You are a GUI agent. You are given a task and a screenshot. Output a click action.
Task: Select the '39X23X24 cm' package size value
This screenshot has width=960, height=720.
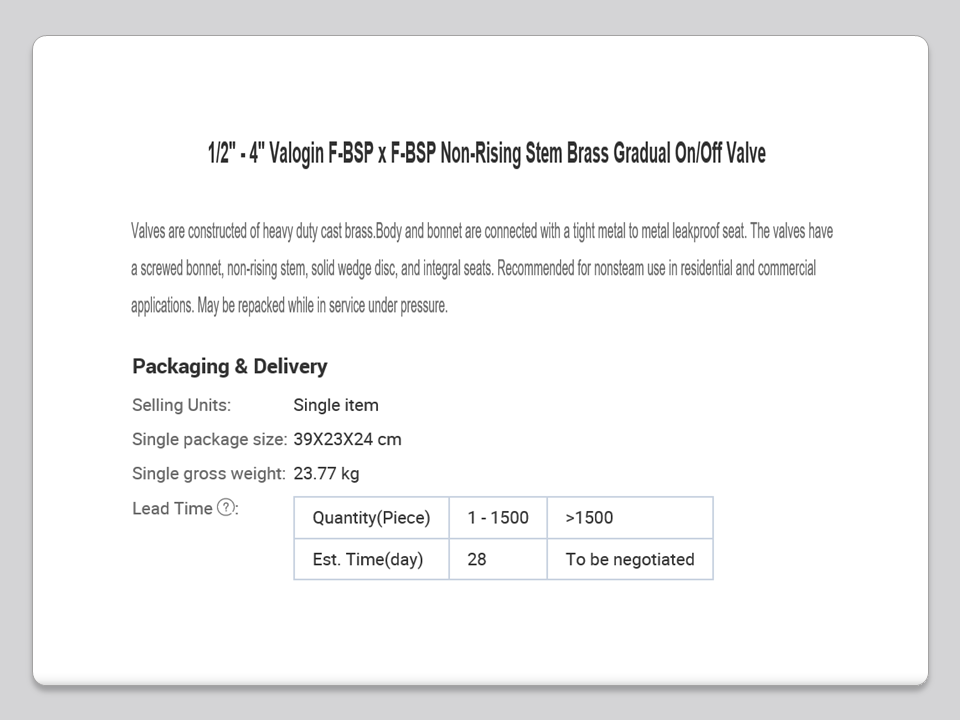pos(347,439)
